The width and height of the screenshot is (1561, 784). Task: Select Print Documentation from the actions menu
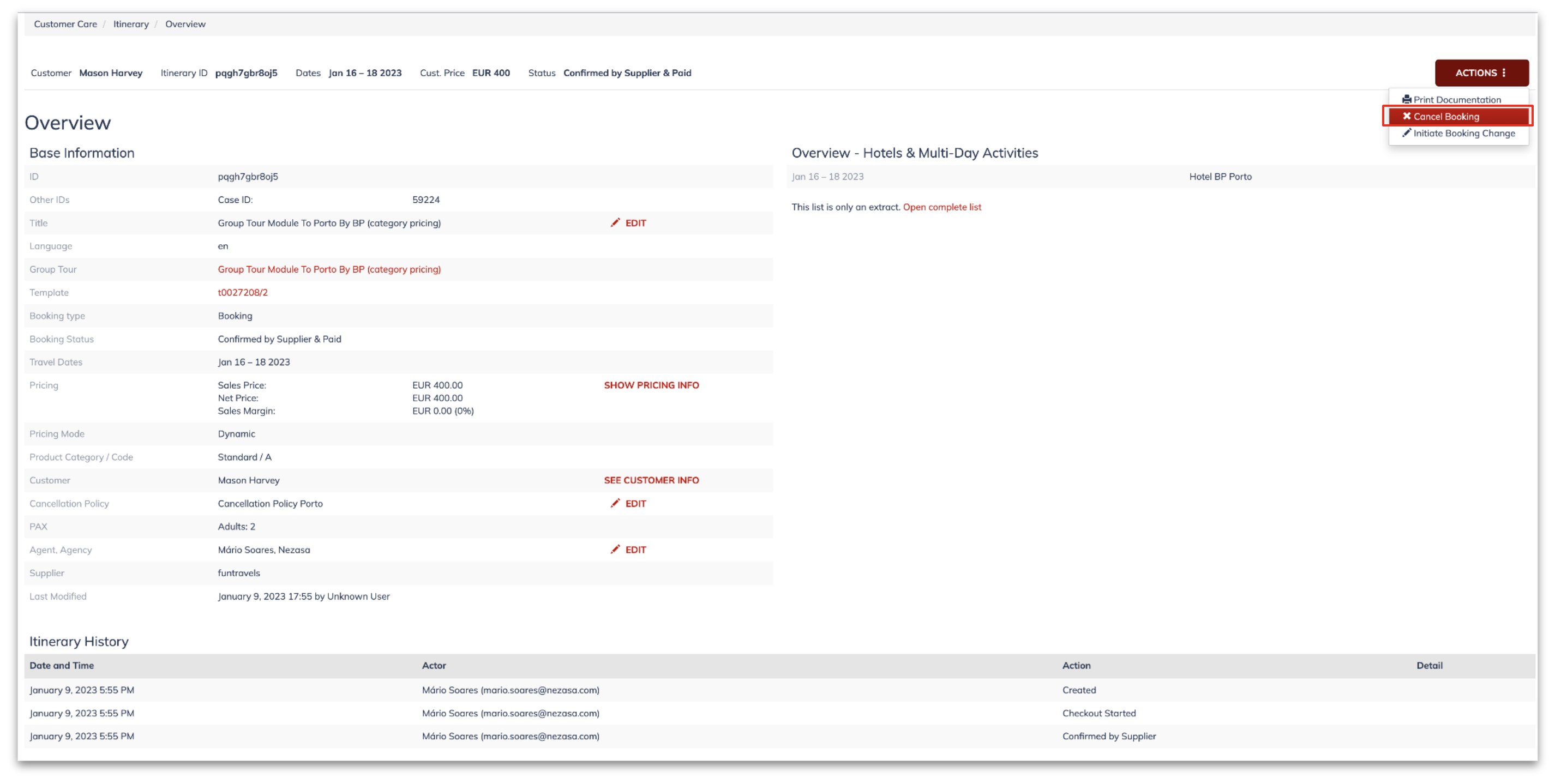click(1451, 99)
